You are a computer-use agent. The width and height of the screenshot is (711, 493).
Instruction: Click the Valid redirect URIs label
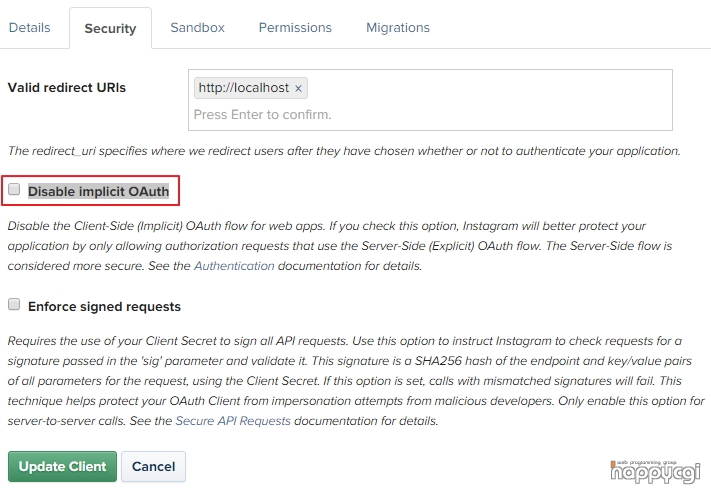pyautogui.click(x=67, y=88)
